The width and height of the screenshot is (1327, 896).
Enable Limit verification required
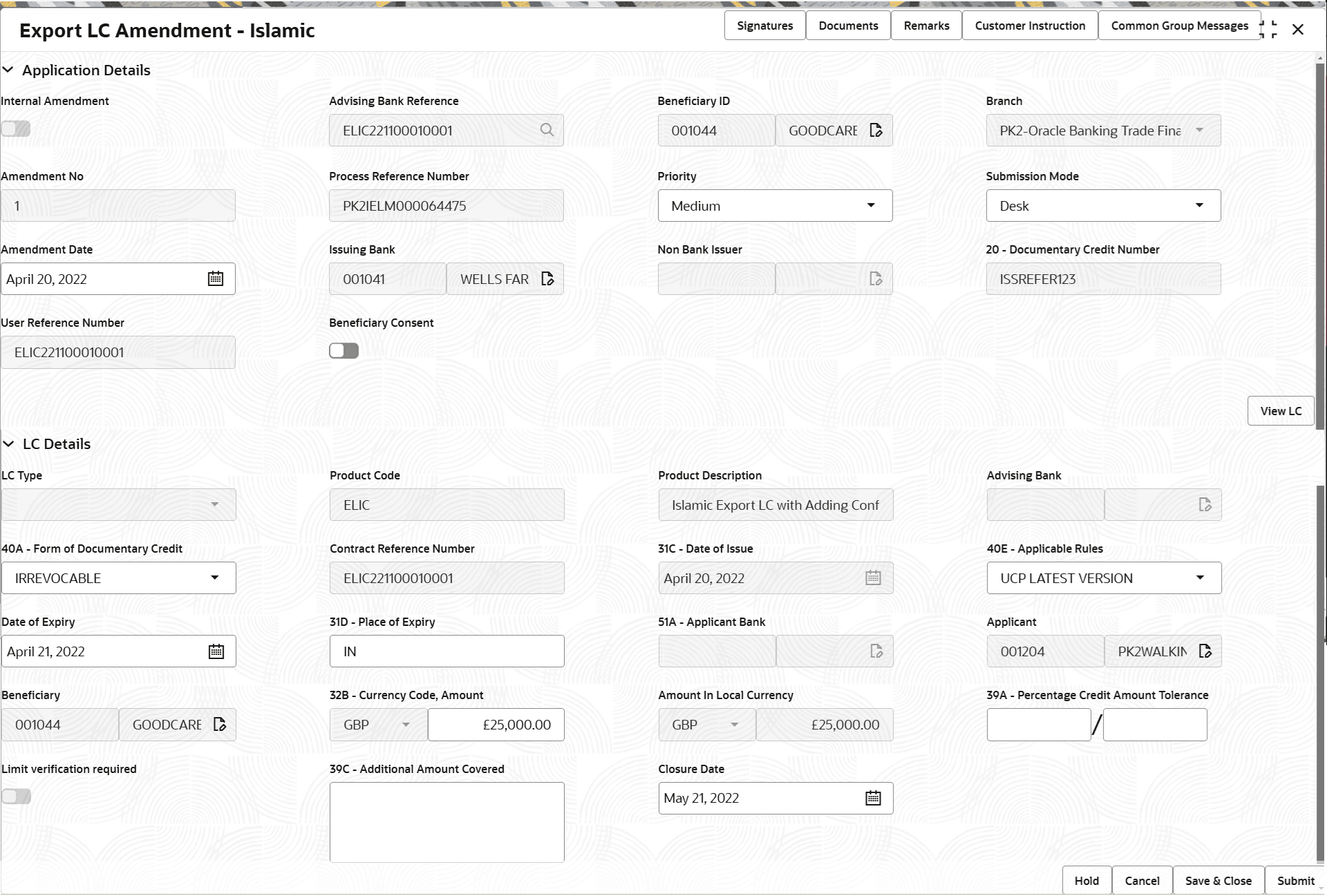[x=16, y=797]
